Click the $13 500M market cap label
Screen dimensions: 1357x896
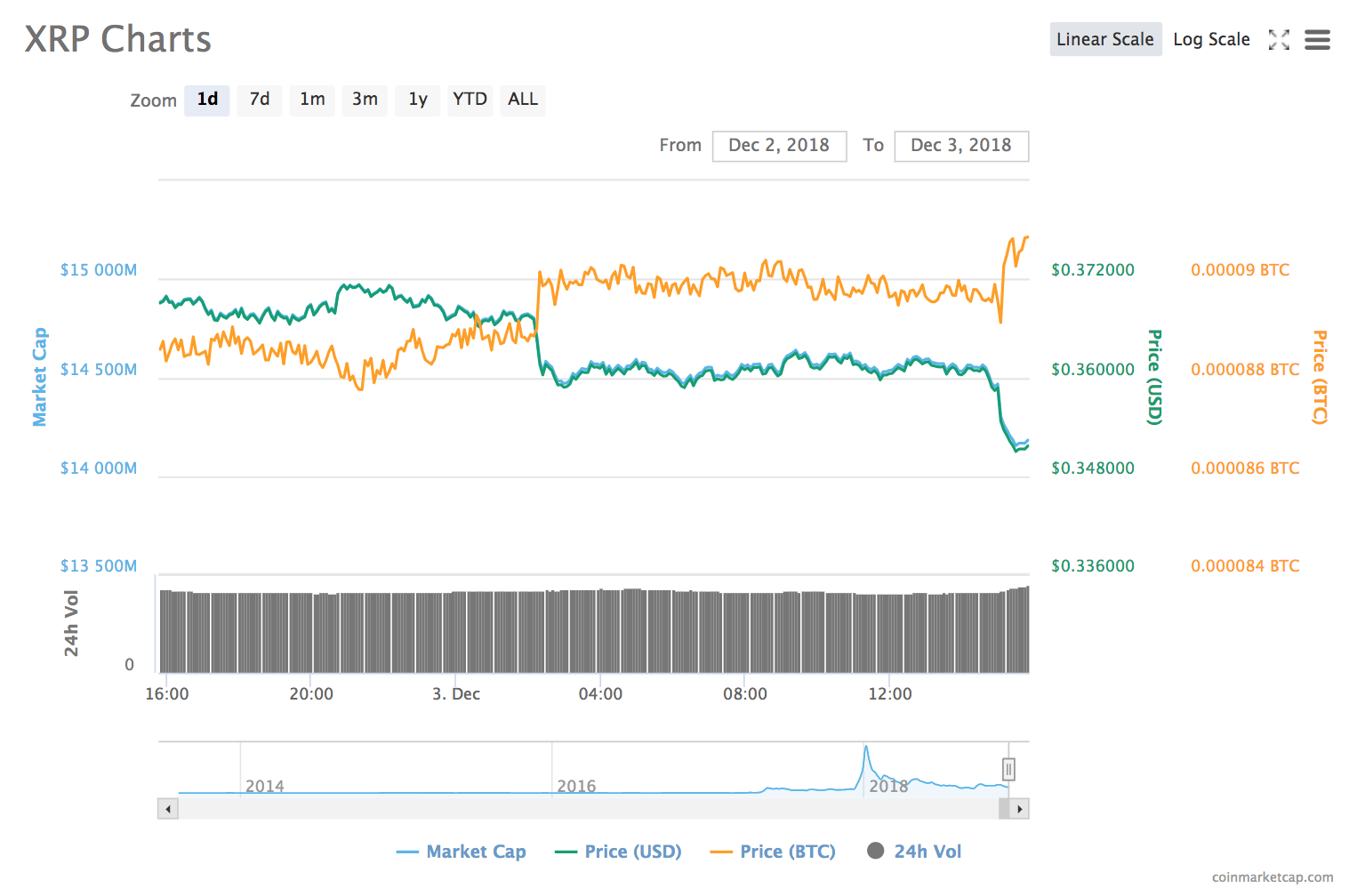click(x=99, y=566)
